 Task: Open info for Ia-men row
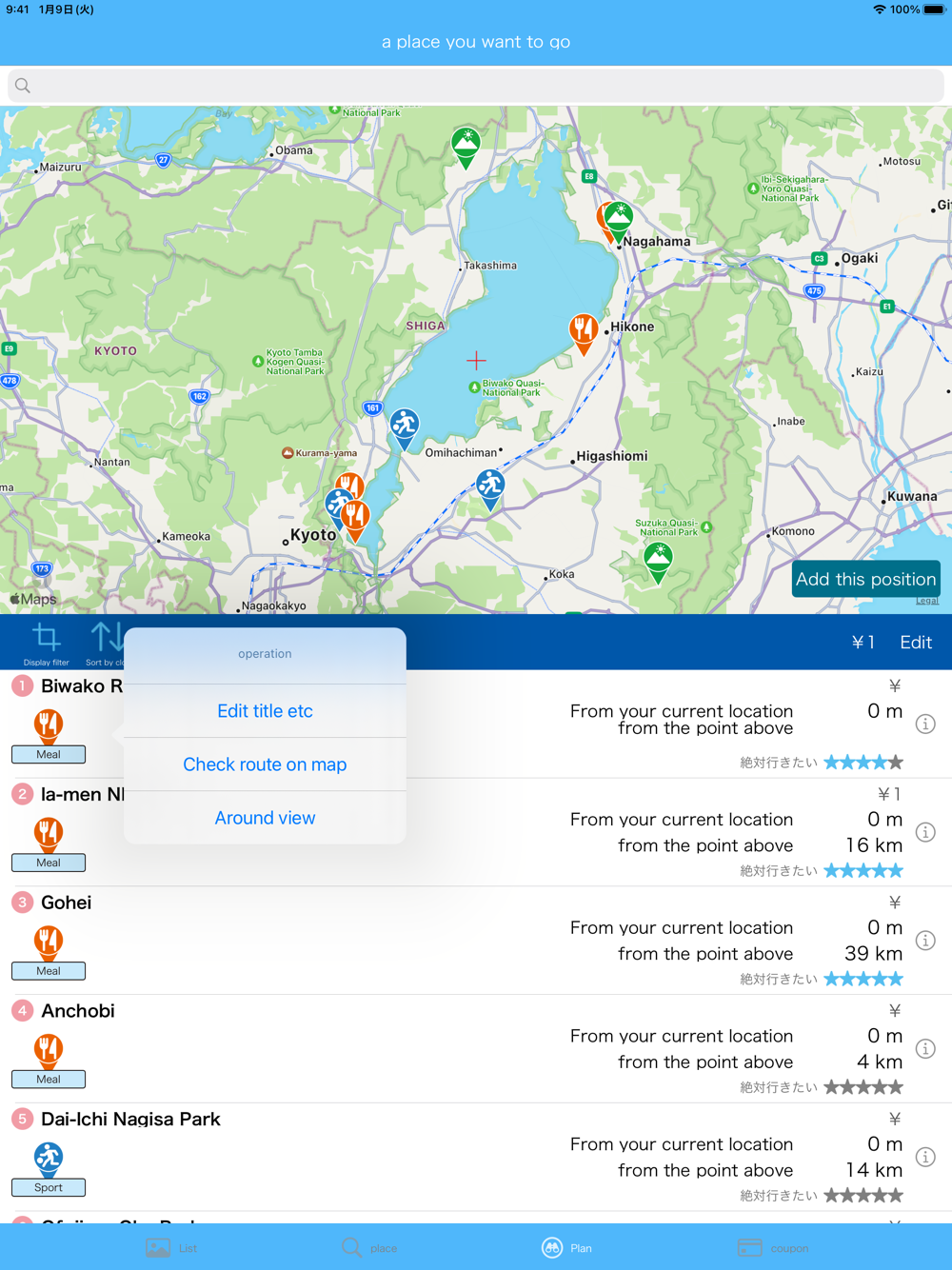[x=925, y=832]
